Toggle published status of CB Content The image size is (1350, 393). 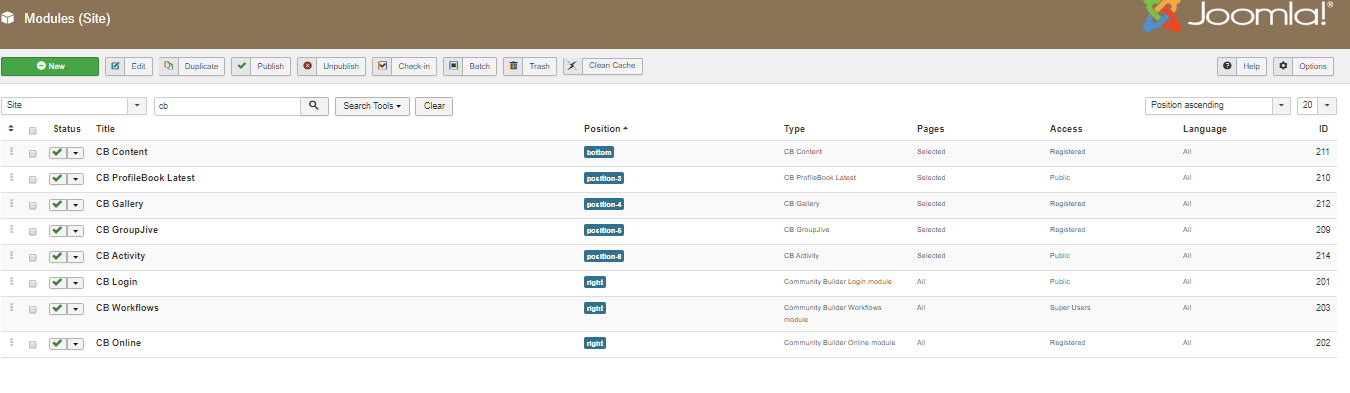coord(57,152)
